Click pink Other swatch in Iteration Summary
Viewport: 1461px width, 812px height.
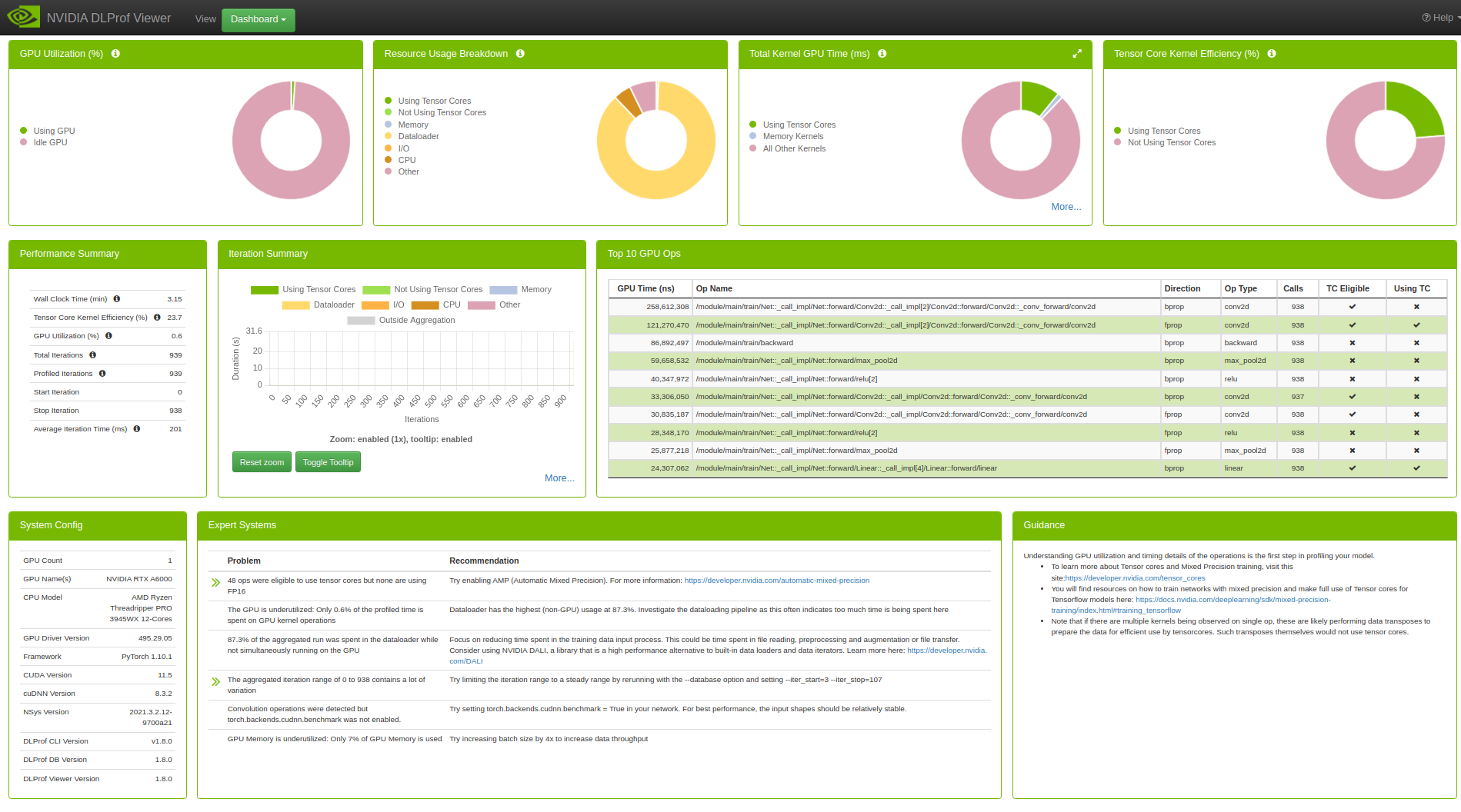(x=482, y=305)
